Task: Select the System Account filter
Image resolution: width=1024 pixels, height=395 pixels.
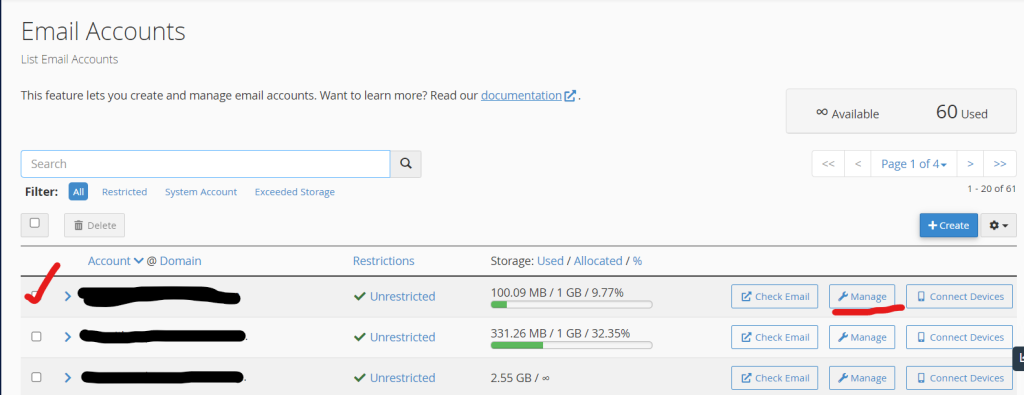Action: point(200,192)
